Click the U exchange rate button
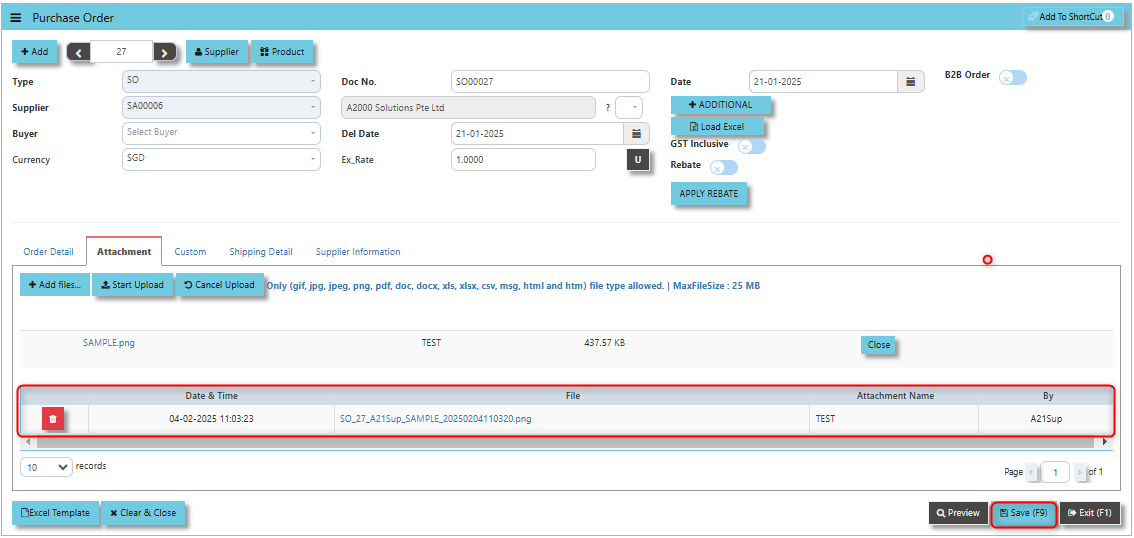Image resolution: width=1134 pixels, height=538 pixels. pyautogui.click(x=637, y=160)
